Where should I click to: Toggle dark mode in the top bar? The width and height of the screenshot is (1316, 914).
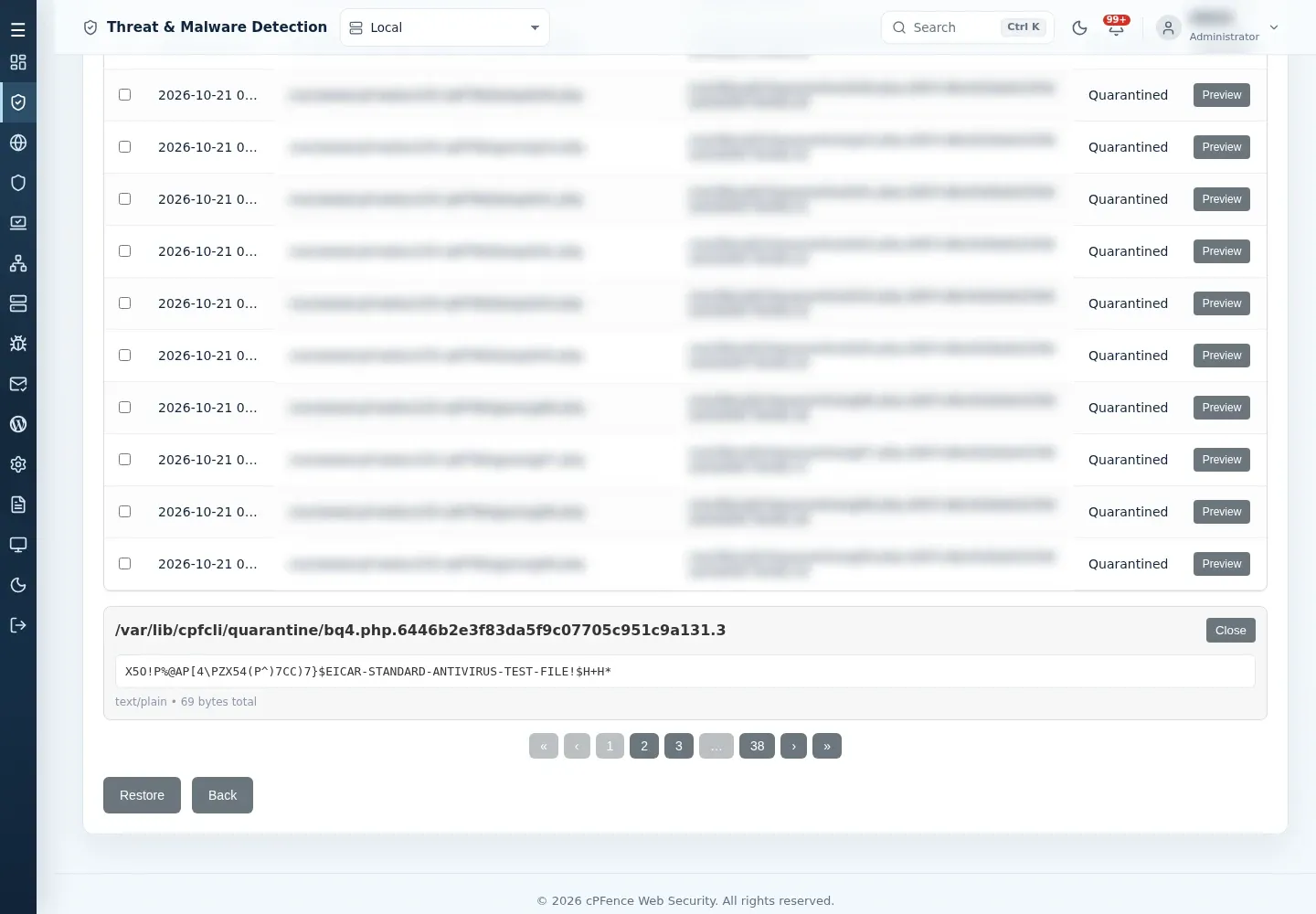coord(1079,27)
